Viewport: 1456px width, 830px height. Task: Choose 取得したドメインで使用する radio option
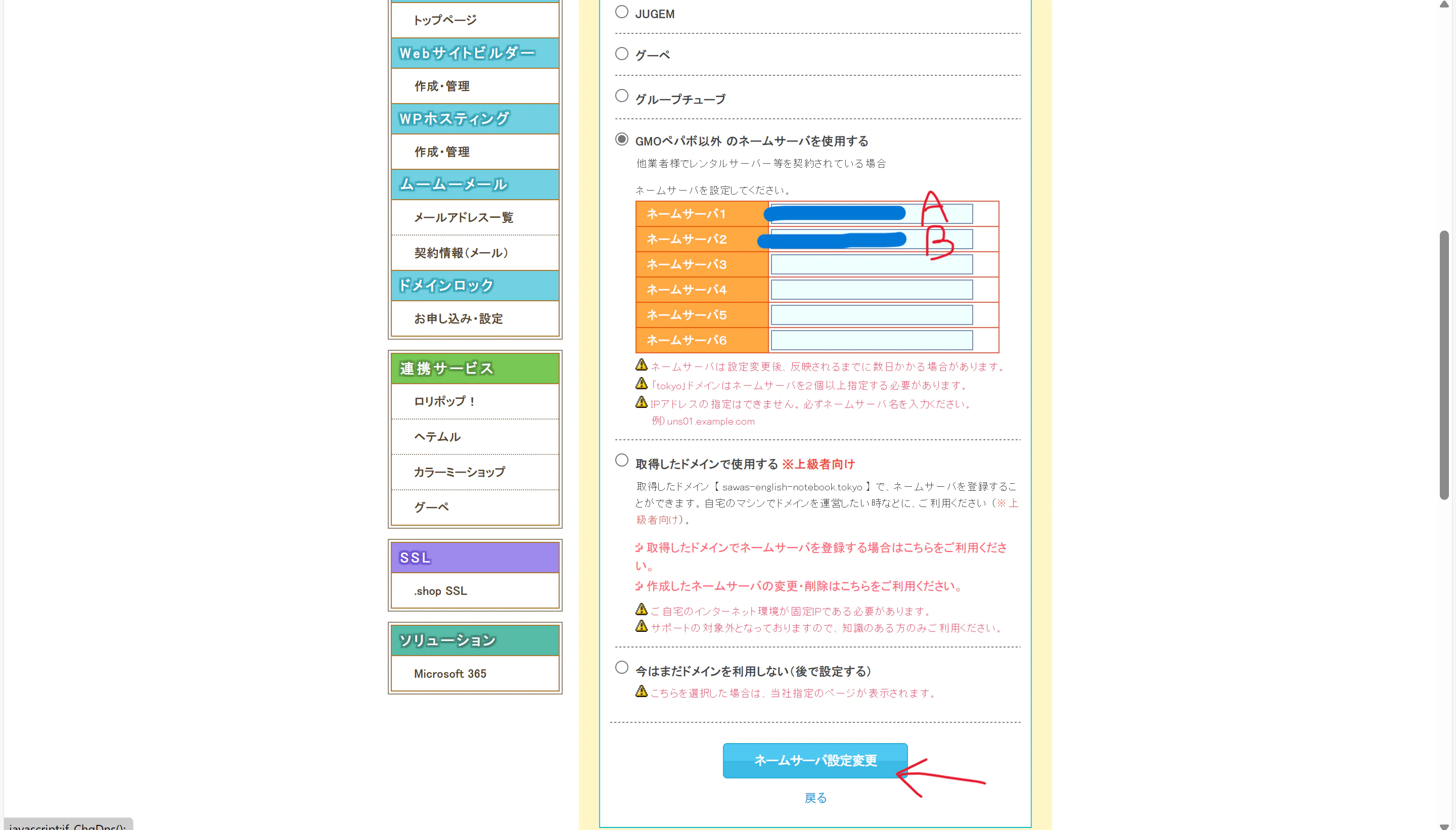621,460
